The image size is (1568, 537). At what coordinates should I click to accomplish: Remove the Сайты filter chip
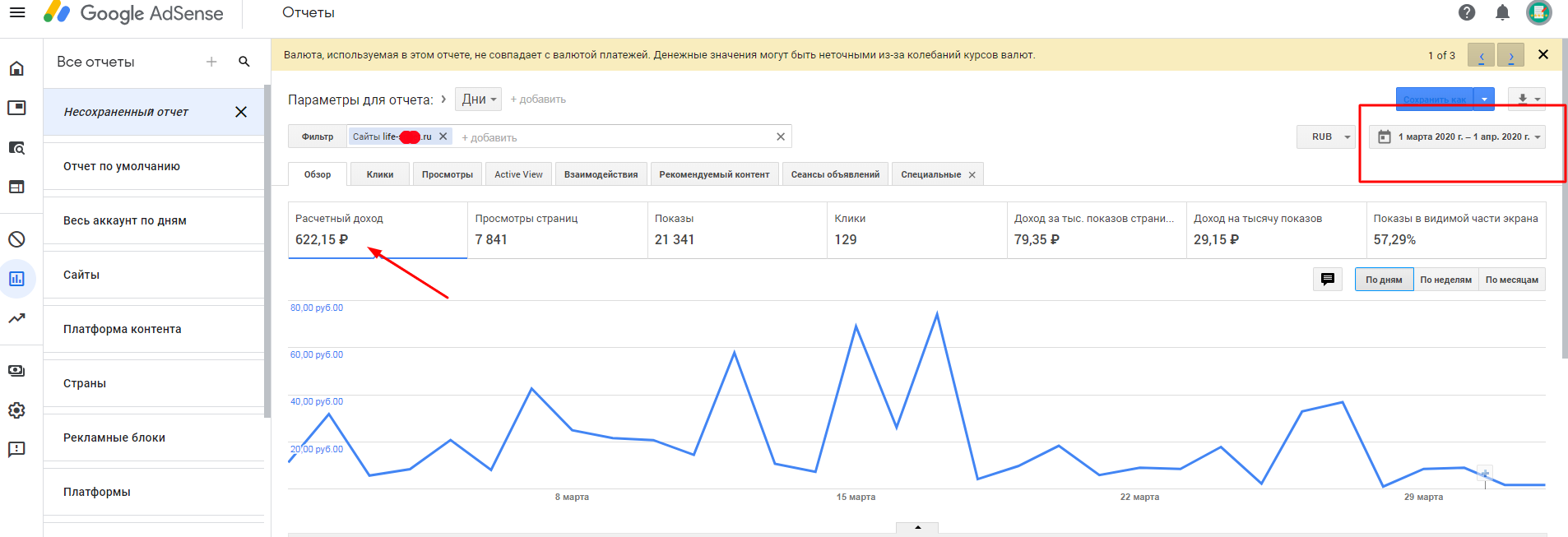click(x=443, y=137)
